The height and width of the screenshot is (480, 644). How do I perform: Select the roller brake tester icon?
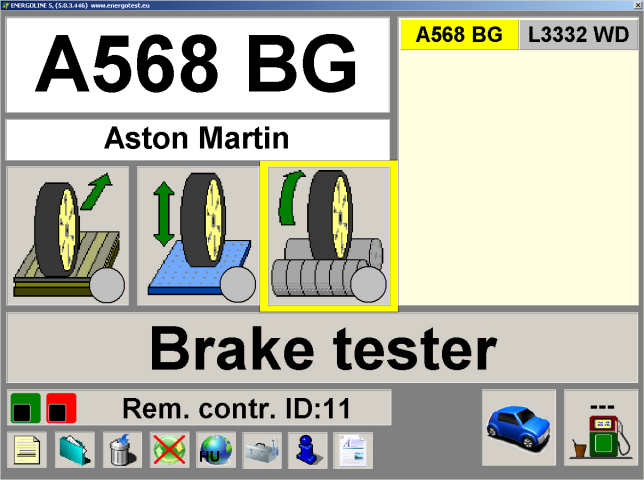(329, 236)
